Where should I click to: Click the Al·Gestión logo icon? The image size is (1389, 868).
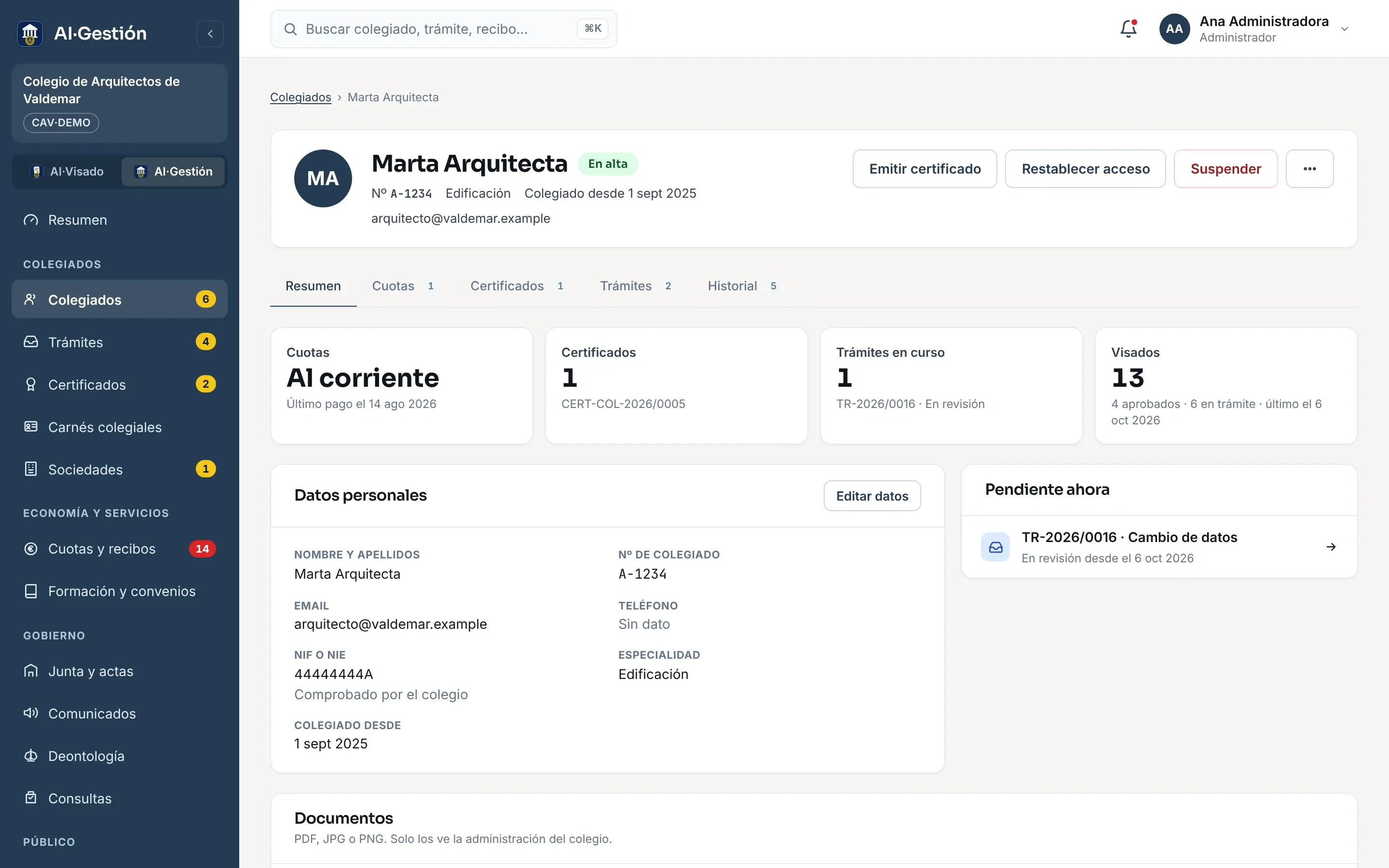30,33
